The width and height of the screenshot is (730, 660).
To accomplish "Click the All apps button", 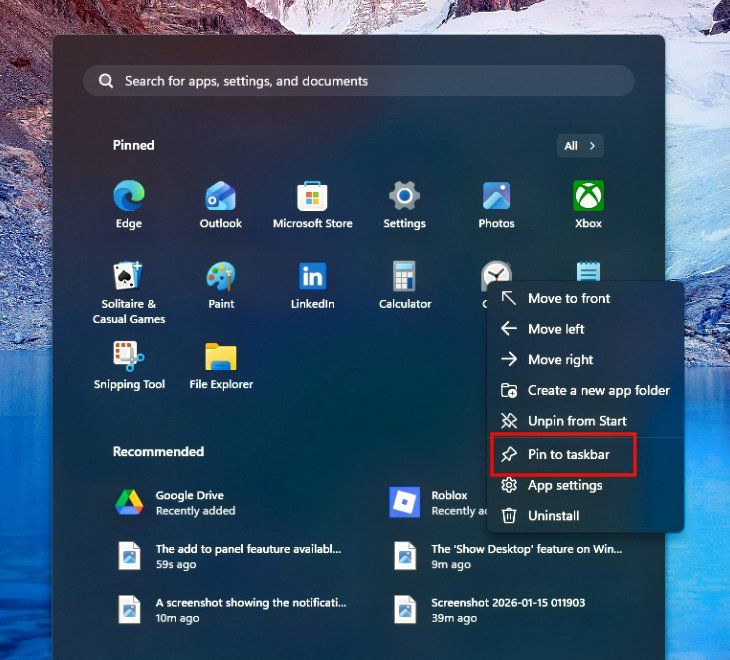I will [x=580, y=146].
